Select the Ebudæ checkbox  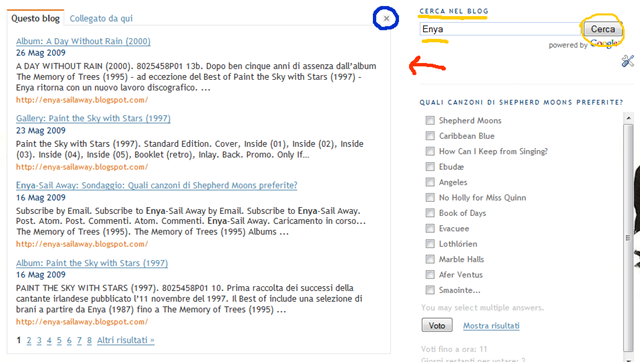point(430,167)
